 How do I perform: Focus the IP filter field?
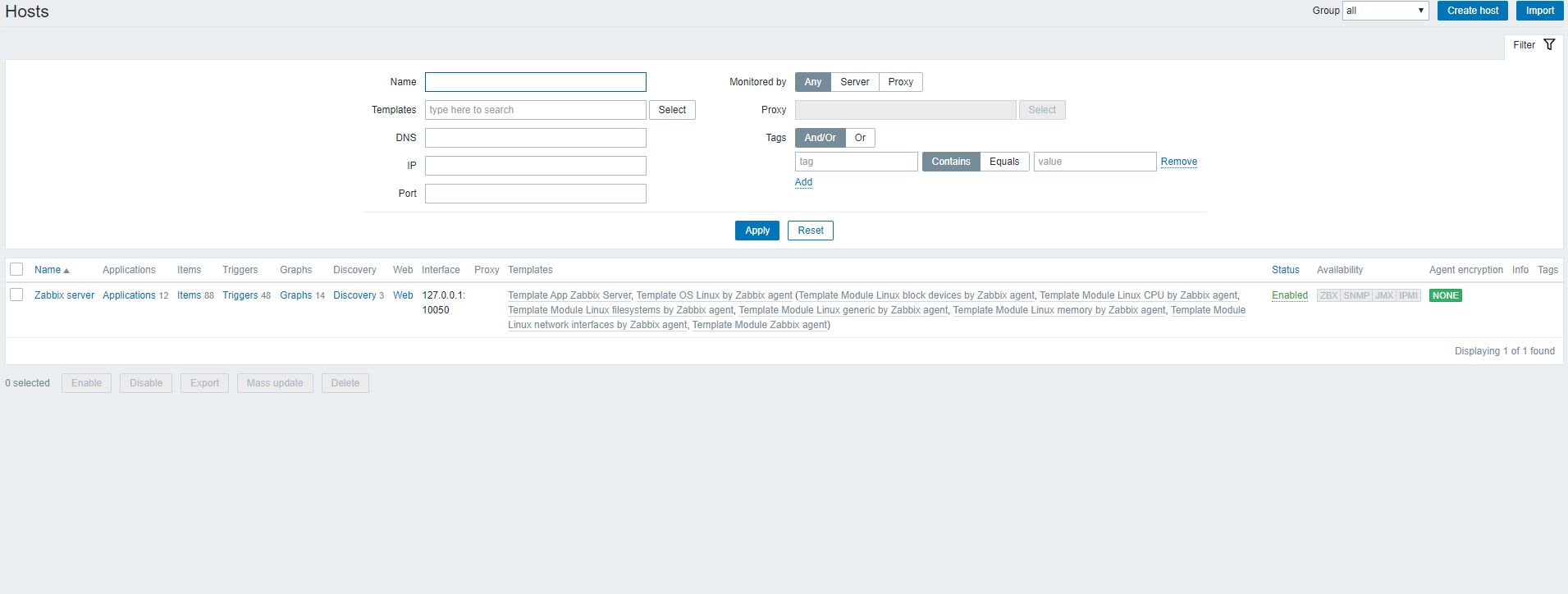click(536, 166)
